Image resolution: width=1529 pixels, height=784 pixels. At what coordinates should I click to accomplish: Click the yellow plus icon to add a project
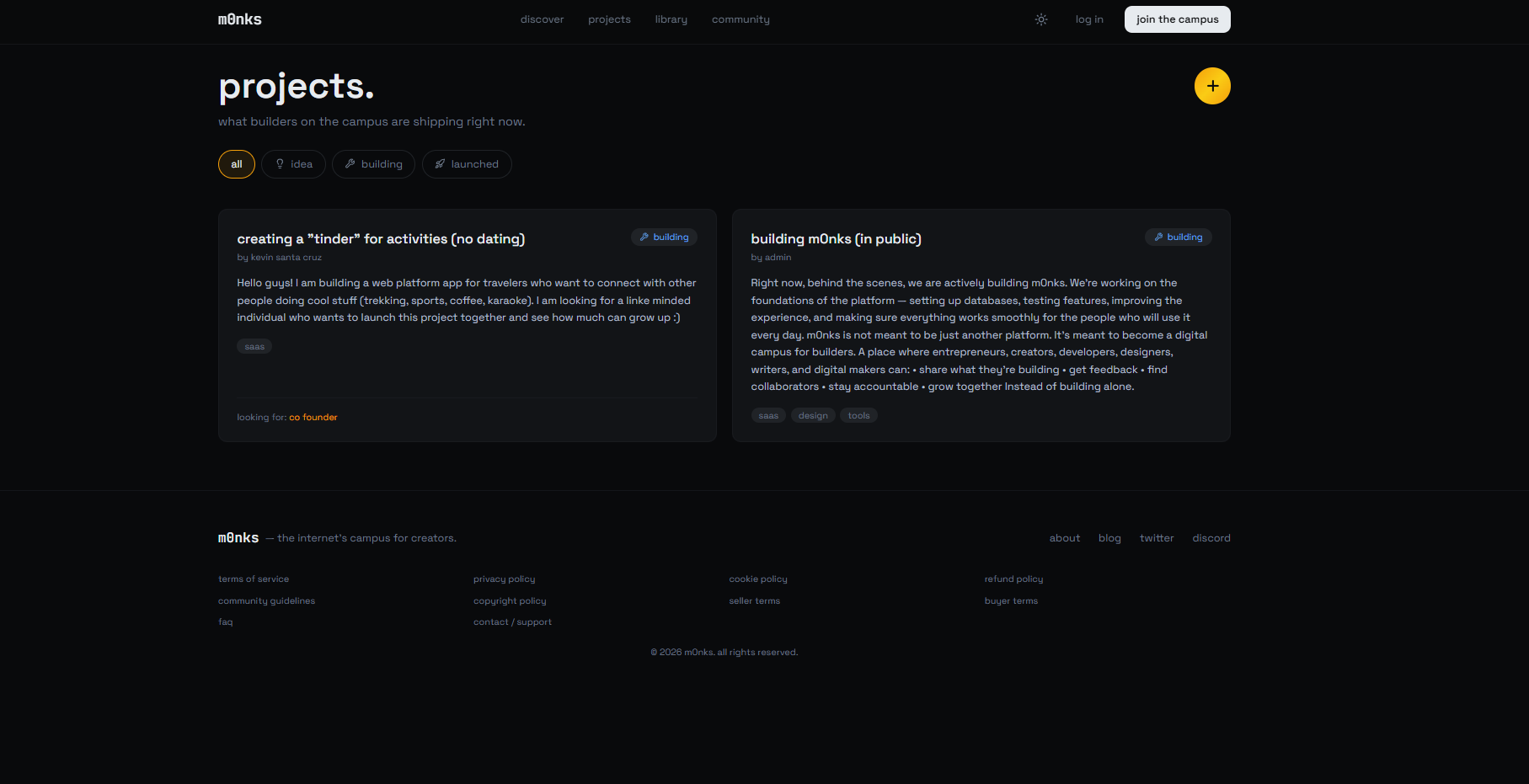coord(1212,85)
